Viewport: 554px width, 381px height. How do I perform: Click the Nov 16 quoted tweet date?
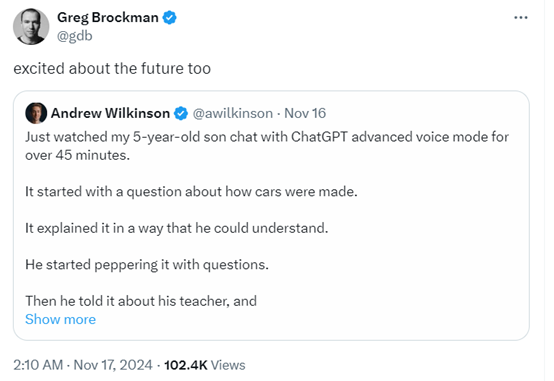[305, 113]
